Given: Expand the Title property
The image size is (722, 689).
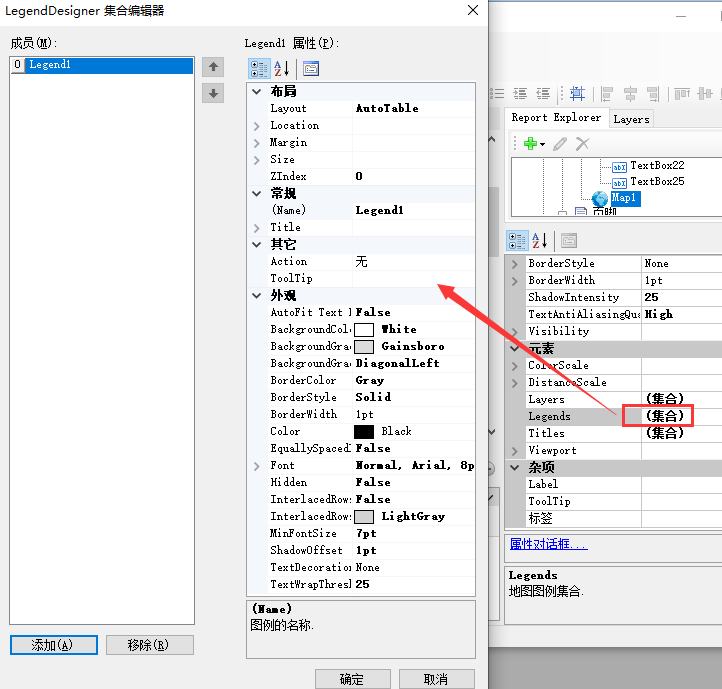Looking at the screenshot, I should coord(256,228).
